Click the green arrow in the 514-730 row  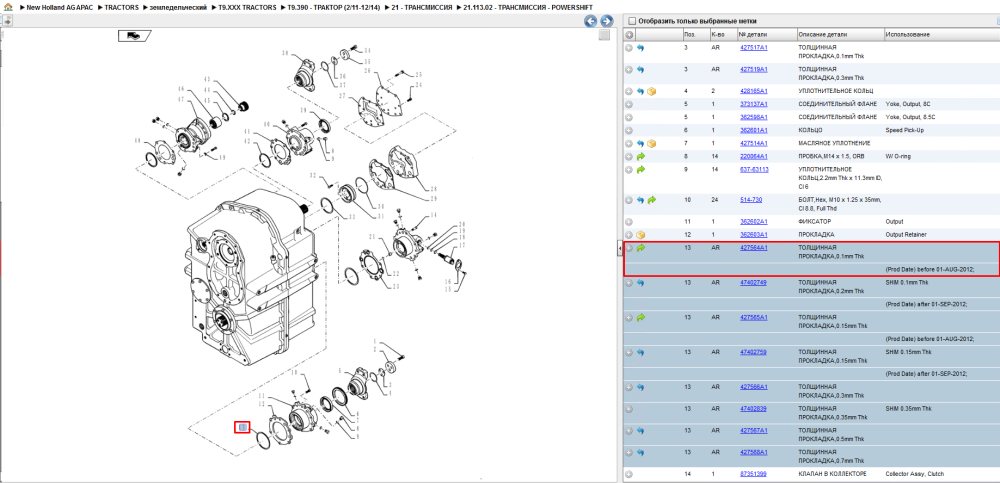coord(651,200)
